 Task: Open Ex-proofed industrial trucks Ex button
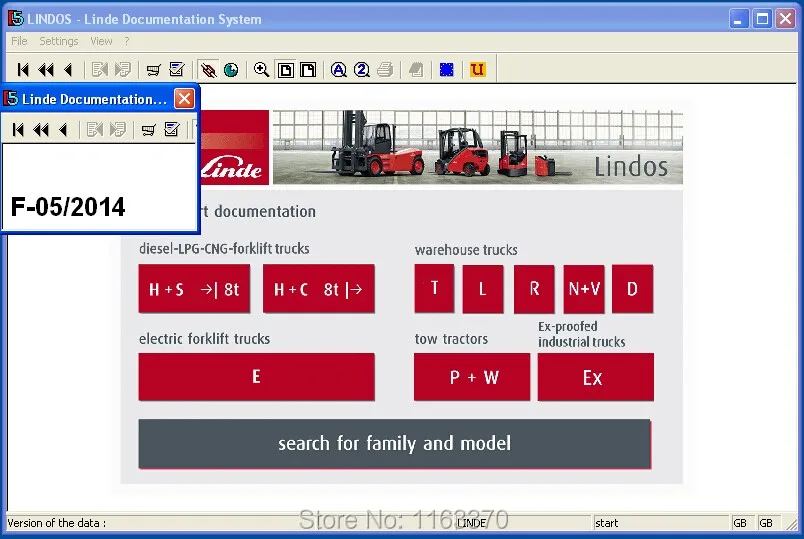[596, 377]
